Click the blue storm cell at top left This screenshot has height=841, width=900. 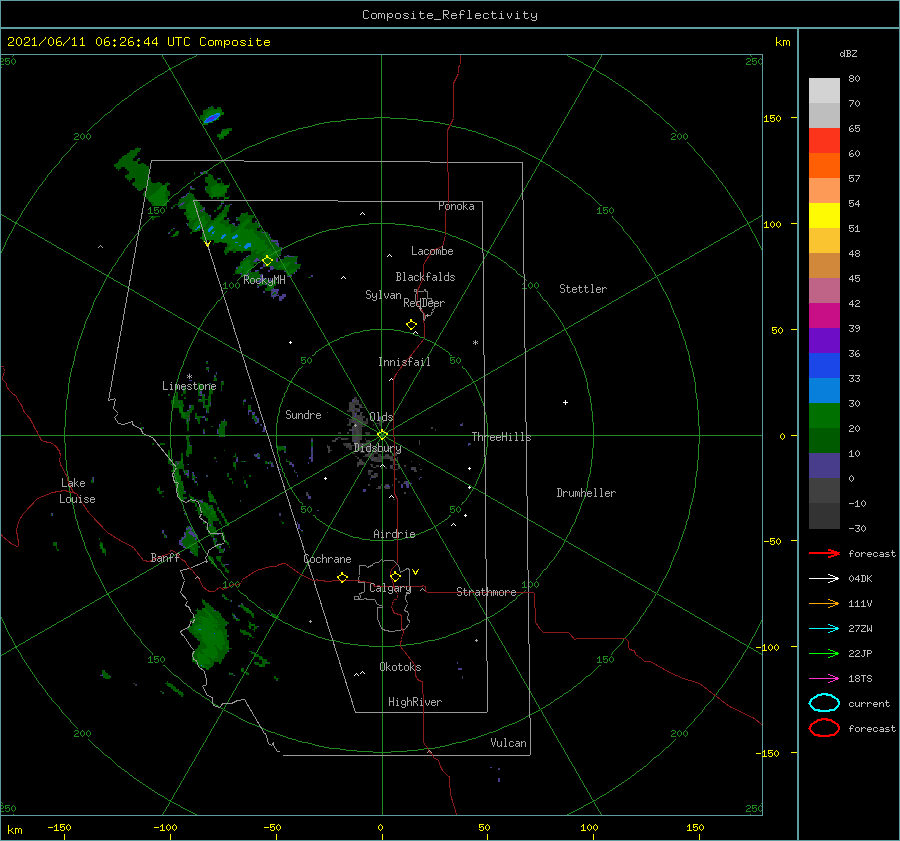point(212,118)
